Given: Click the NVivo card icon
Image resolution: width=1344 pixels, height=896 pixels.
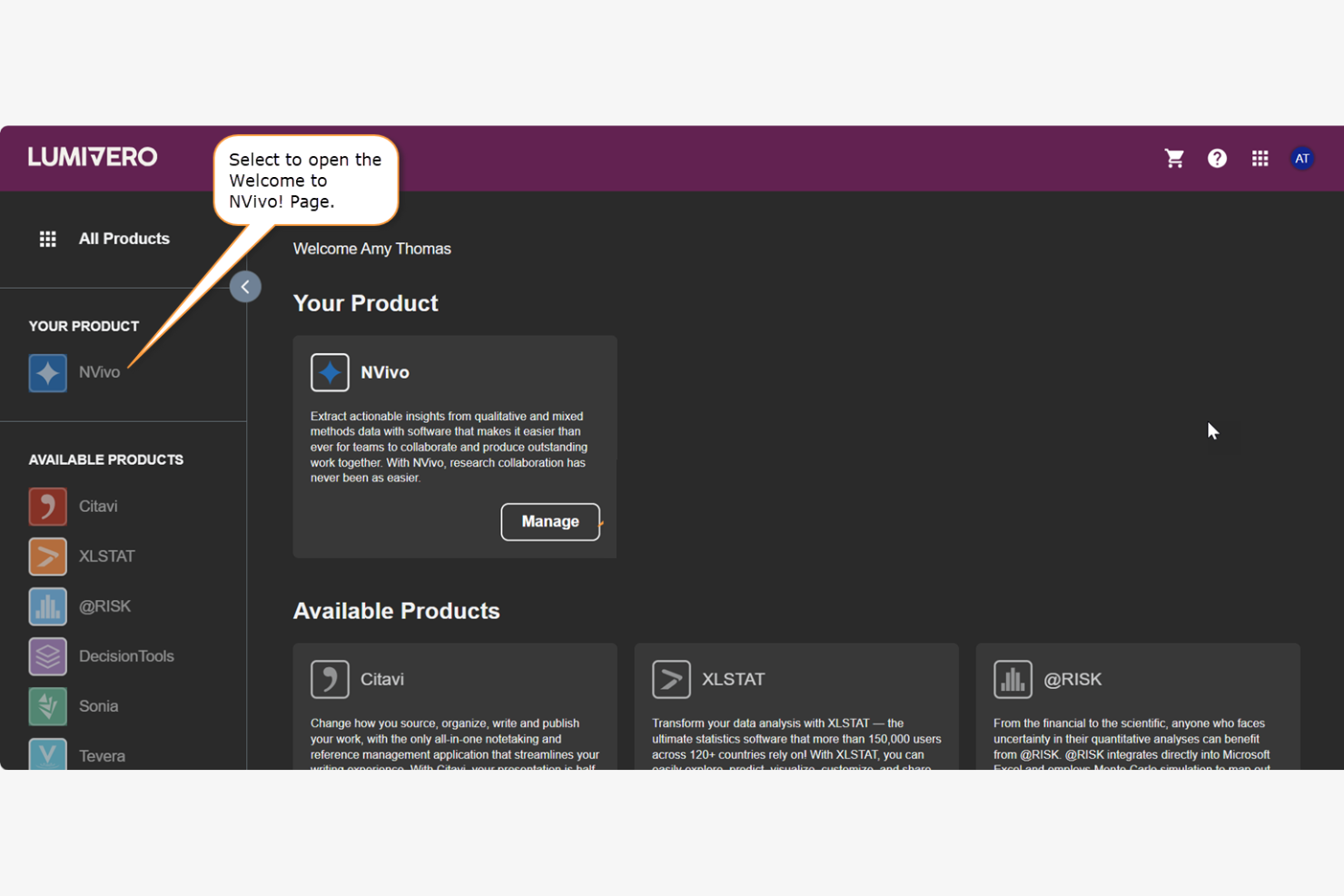Looking at the screenshot, I should [x=330, y=372].
